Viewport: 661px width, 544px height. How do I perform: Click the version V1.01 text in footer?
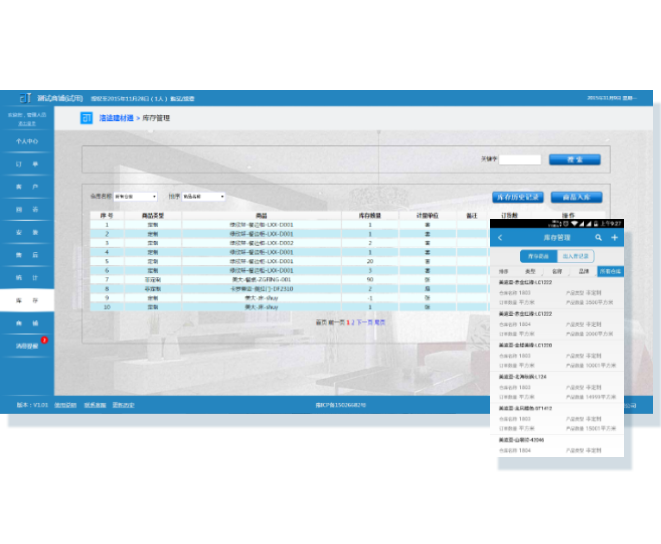[x=32, y=405]
